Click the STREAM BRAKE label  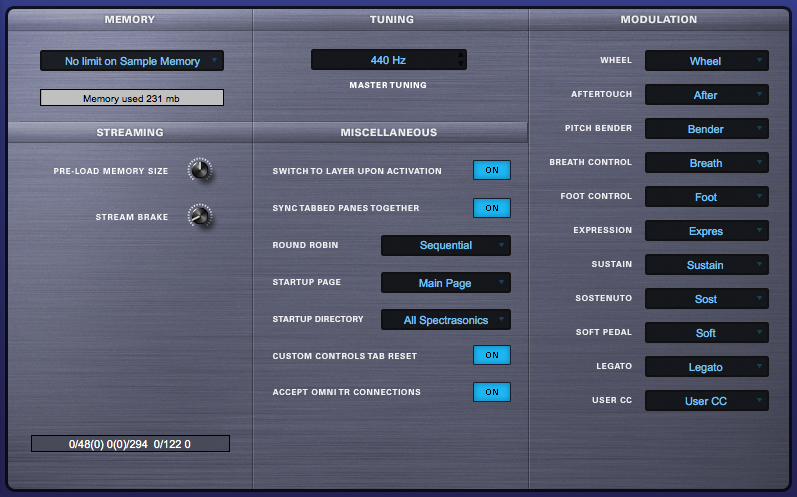132,217
